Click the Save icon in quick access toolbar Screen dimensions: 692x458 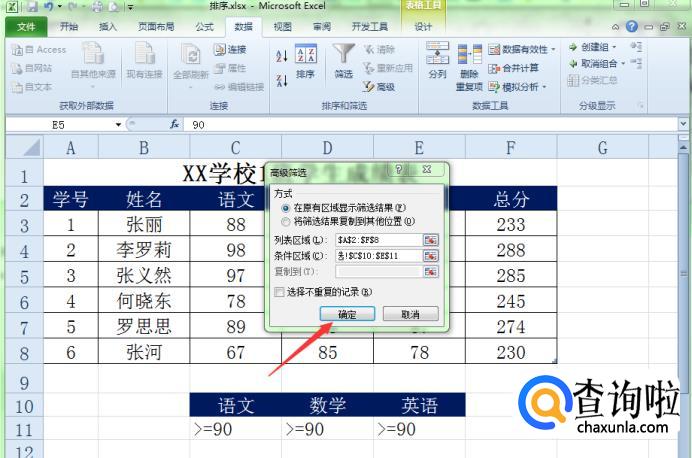point(32,6)
